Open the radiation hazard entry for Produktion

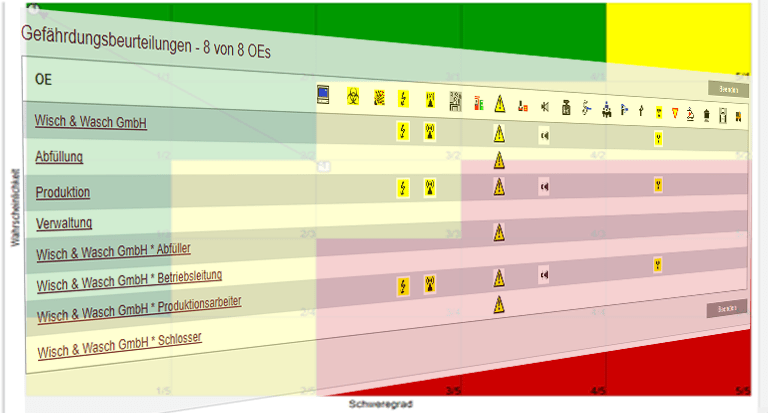pyautogui.click(x=430, y=186)
